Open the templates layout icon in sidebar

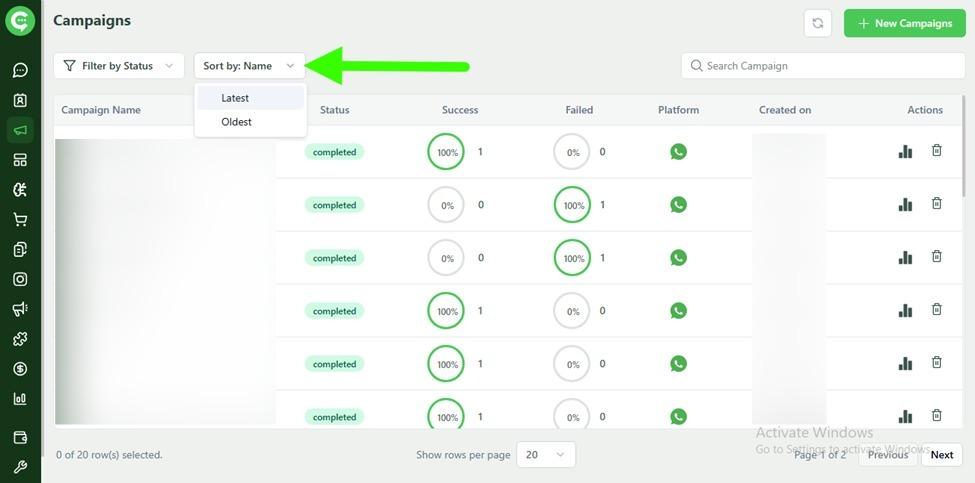pyautogui.click(x=20, y=160)
